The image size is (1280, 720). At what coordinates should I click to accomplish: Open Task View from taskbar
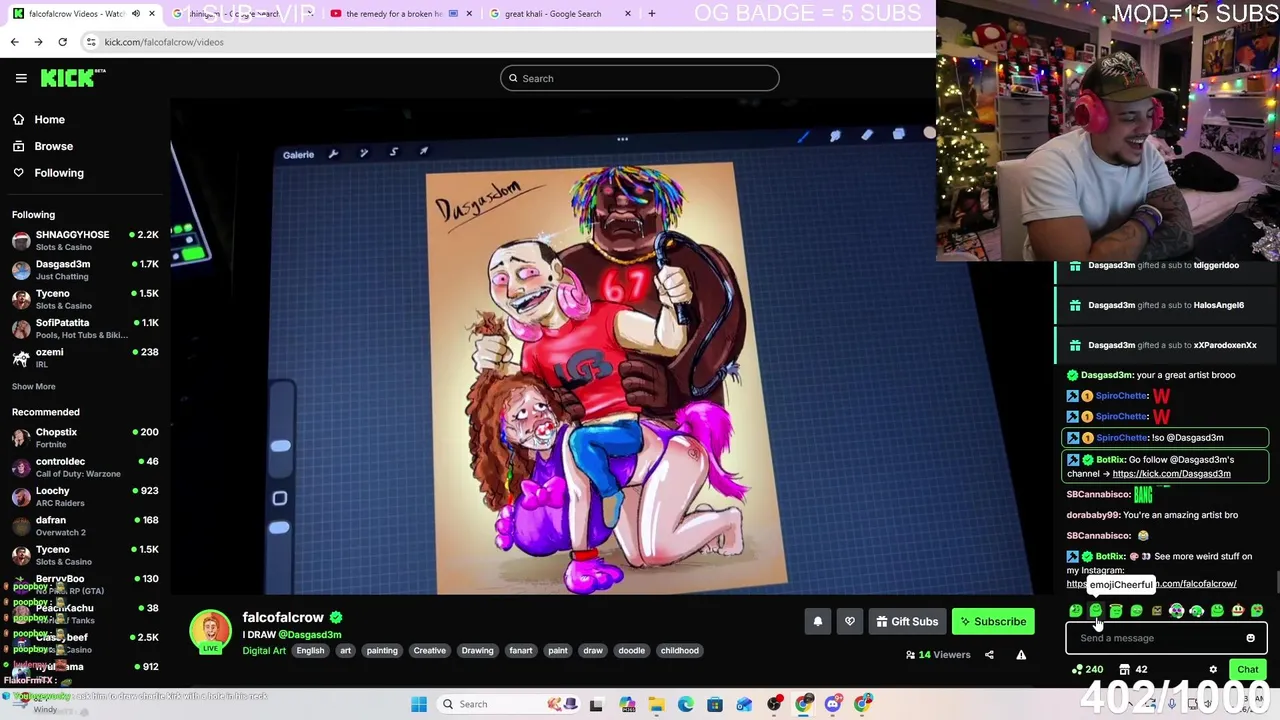[x=596, y=704]
